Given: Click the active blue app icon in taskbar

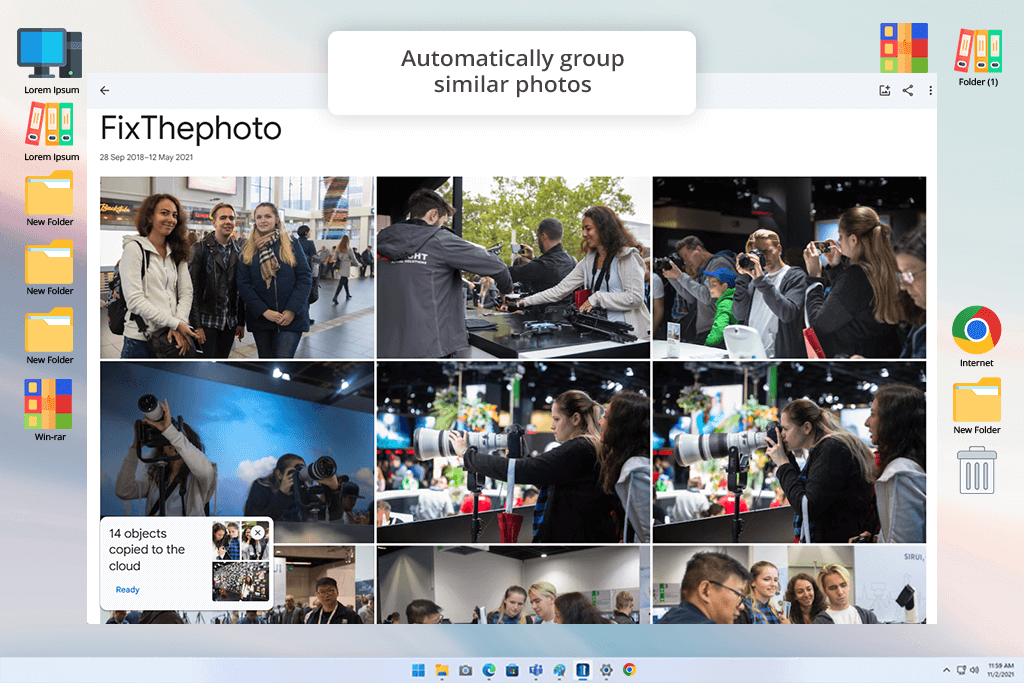Looking at the screenshot, I should point(583,670).
